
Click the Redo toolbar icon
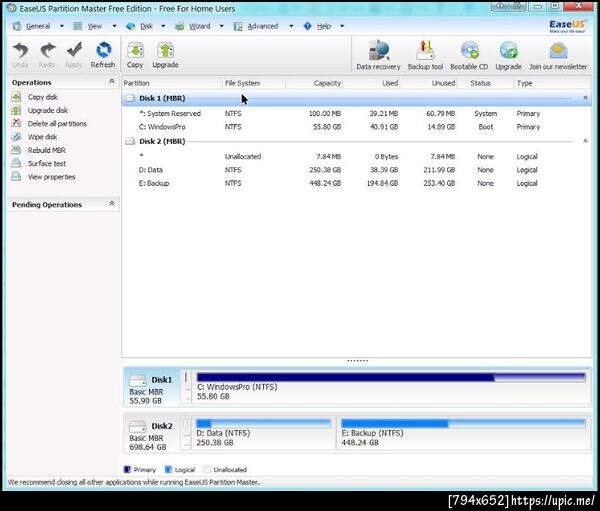pyautogui.click(x=47, y=51)
